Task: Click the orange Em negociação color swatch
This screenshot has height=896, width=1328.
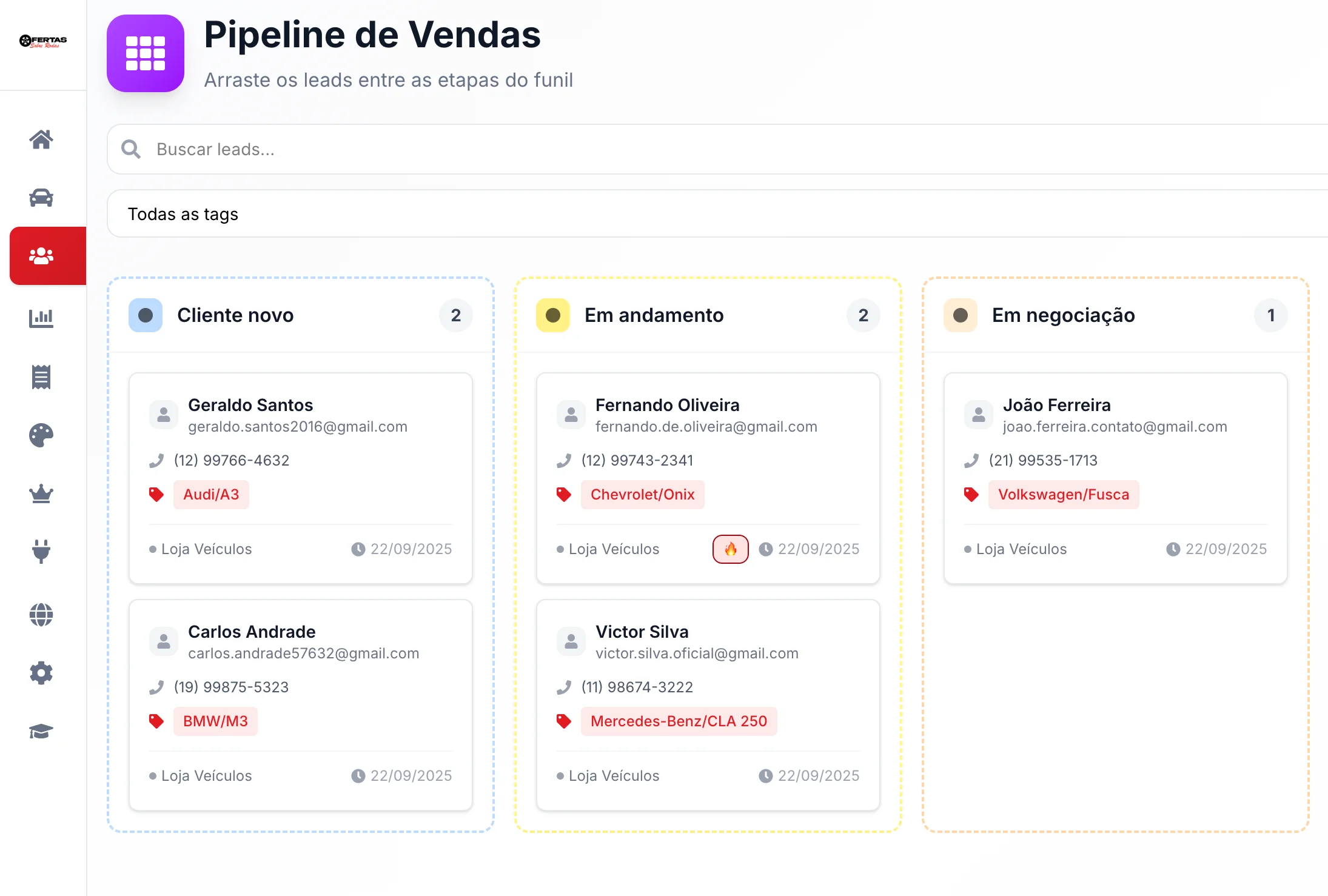Action: point(961,315)
